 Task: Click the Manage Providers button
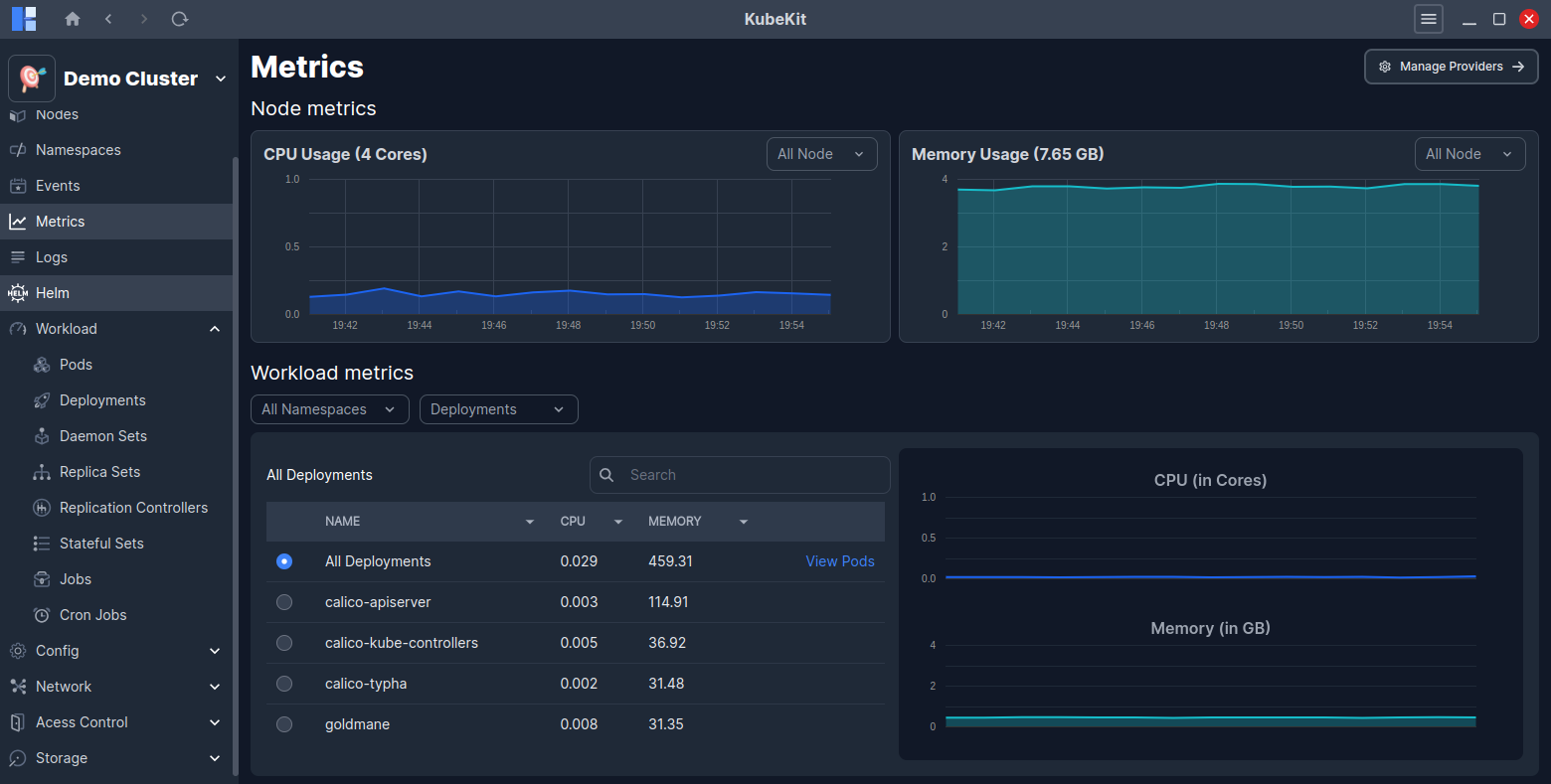1451,66
